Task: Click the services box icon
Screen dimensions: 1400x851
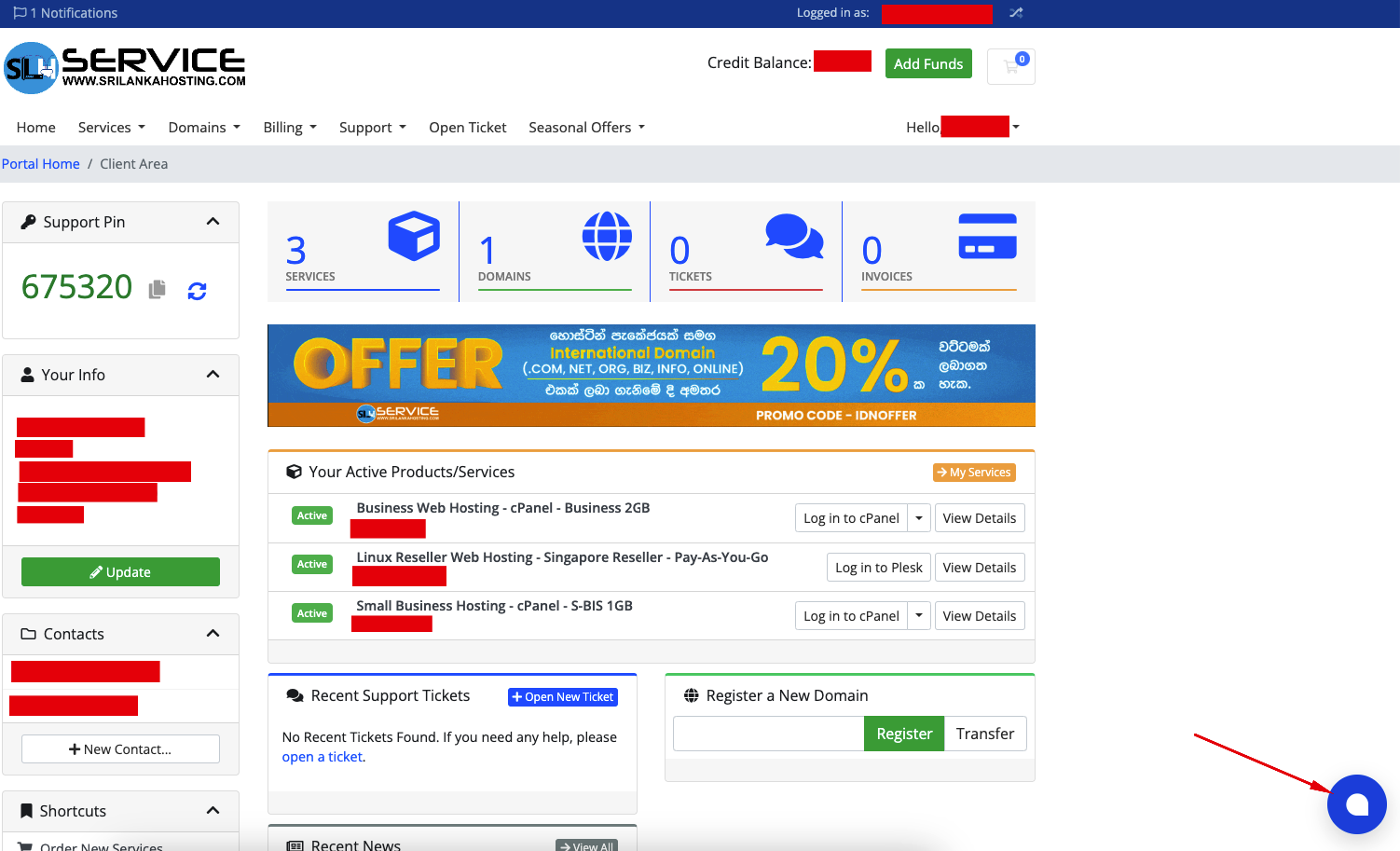Action: click(x=414, y=236)
